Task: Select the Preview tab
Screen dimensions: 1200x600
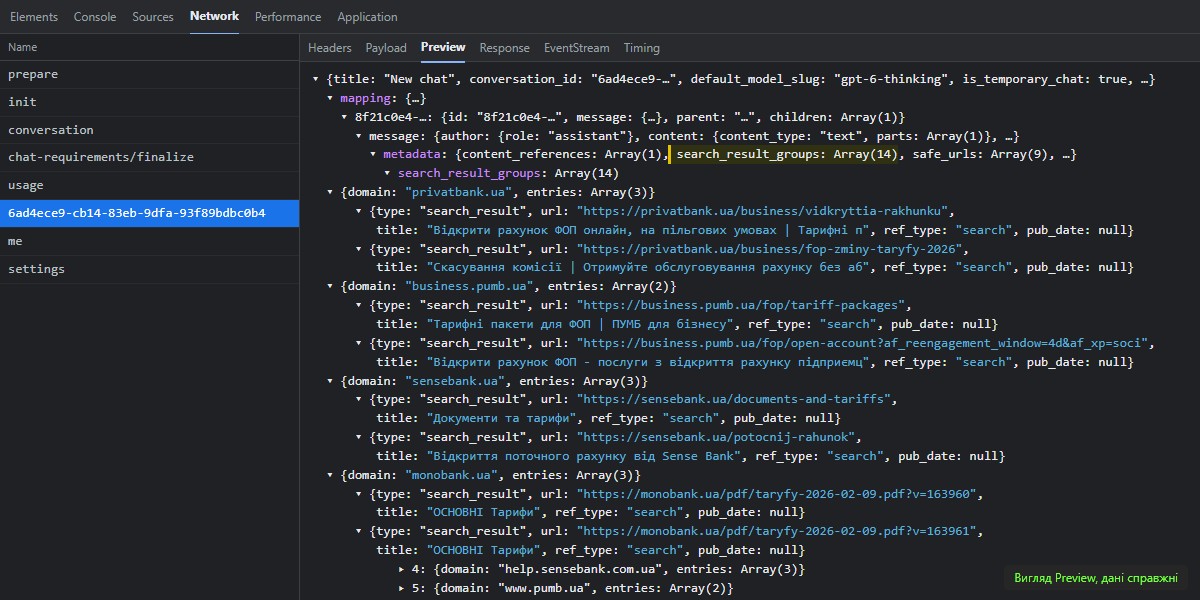Action: (x=443, y=48)
